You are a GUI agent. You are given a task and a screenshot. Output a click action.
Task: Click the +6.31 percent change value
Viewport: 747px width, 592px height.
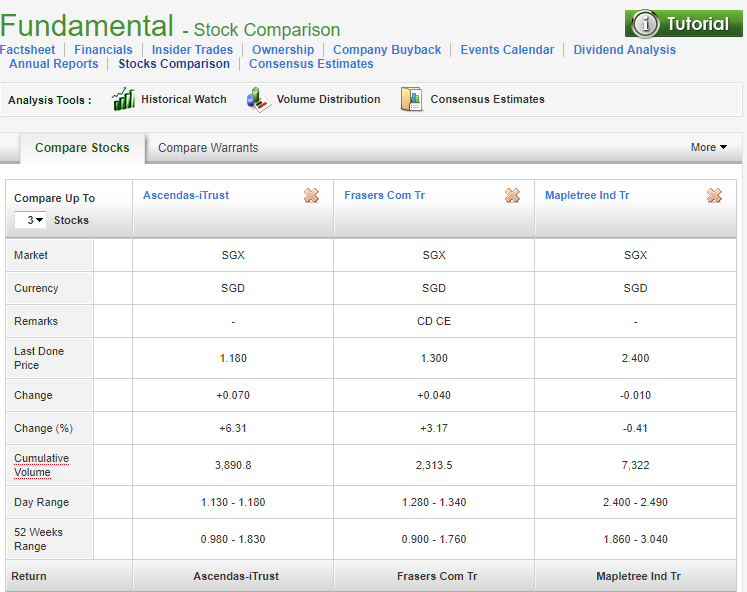[233, 428]
